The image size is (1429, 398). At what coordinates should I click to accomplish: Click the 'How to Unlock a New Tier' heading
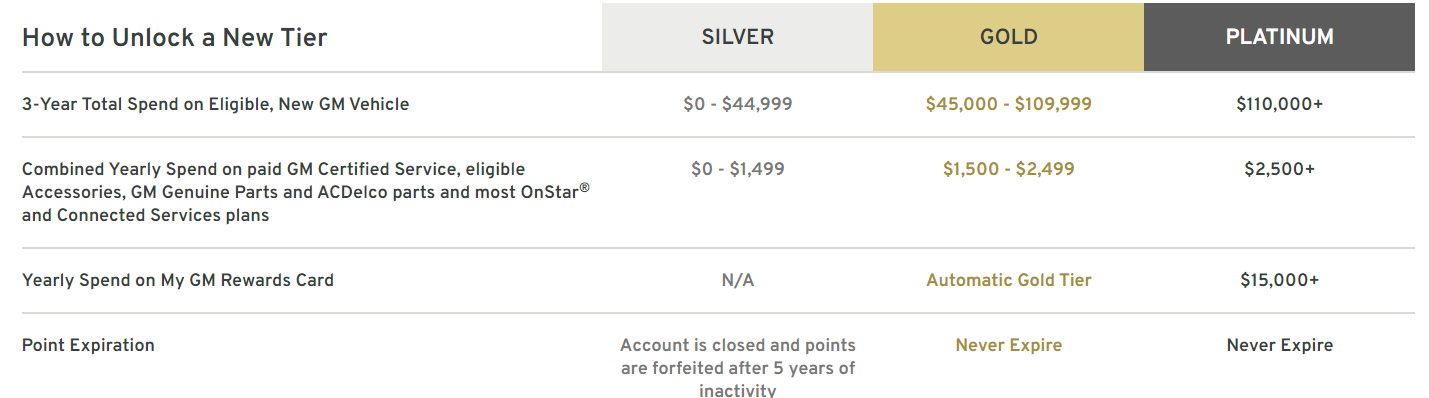tap(175, 38)
